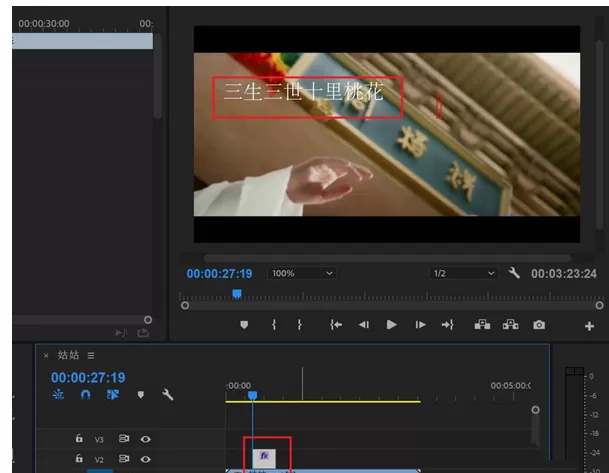Hide track V3 output eye
609x473 pixels.
(146, 439)
